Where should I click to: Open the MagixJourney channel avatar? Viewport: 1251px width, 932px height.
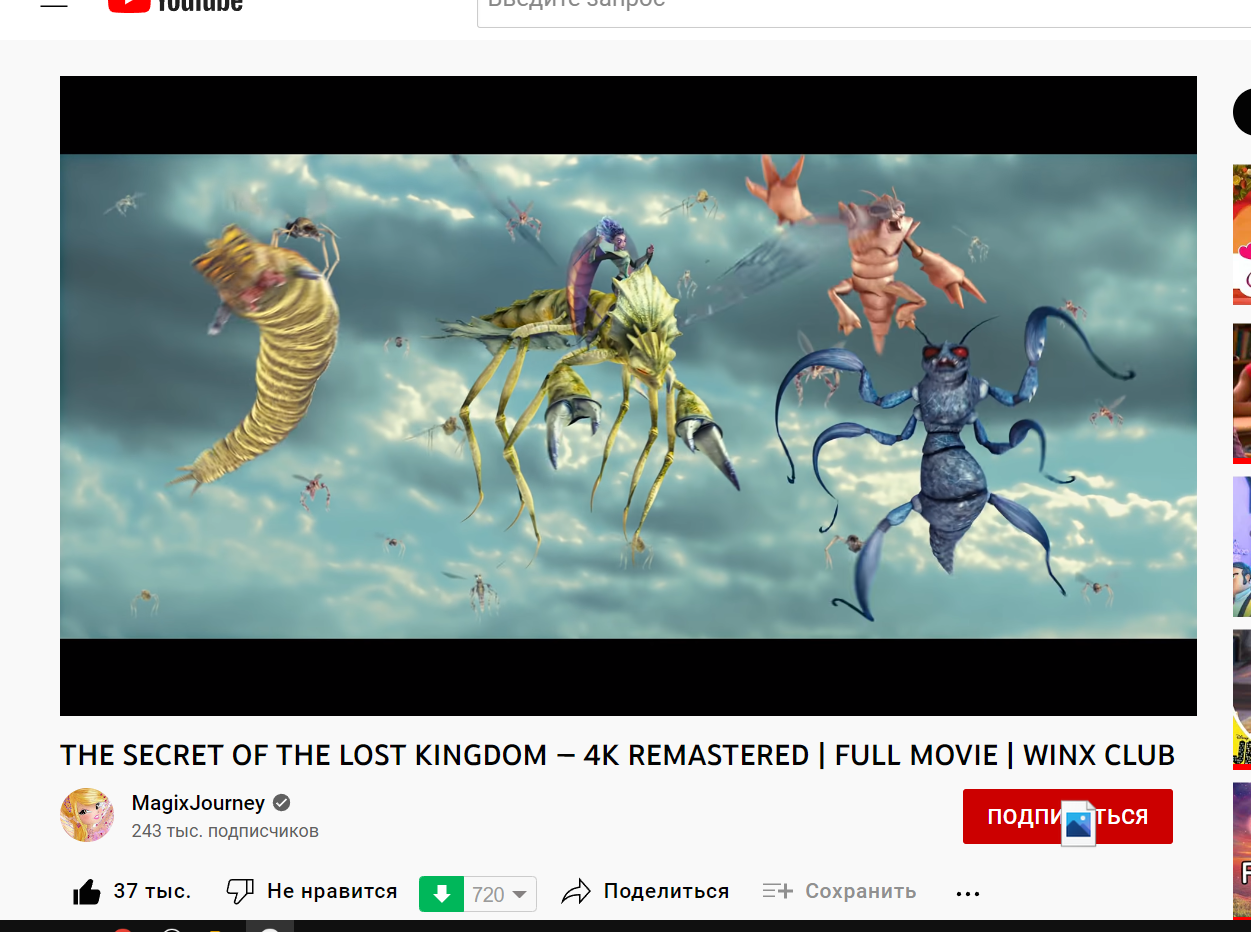pos(87,815)
